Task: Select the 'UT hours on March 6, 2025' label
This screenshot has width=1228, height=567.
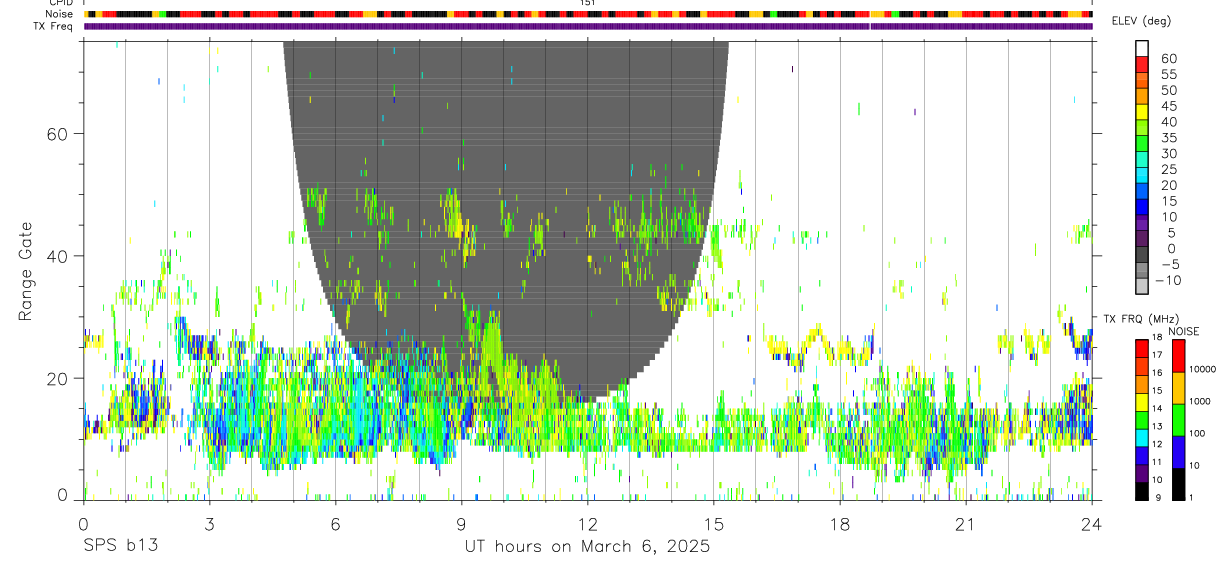Action: pyautogui.click(x=587, y=546)
